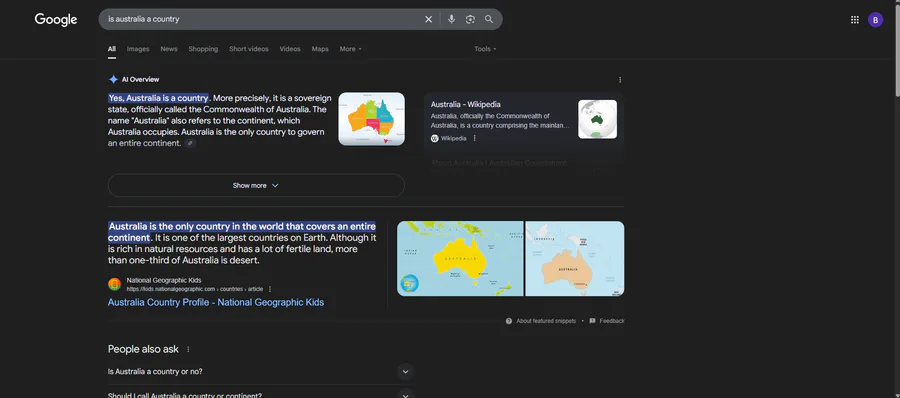Open Wikipedia source card three-dot menu
The image size is (900, 398).
coord(475,138)
